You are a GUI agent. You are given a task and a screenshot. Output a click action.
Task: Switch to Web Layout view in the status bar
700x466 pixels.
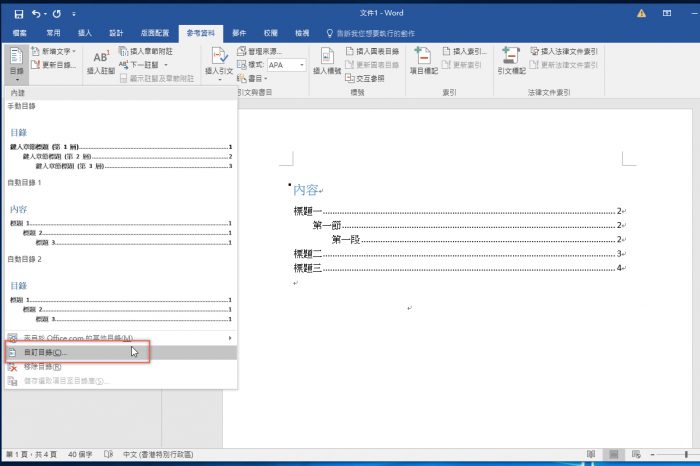[x=637, y=454]
